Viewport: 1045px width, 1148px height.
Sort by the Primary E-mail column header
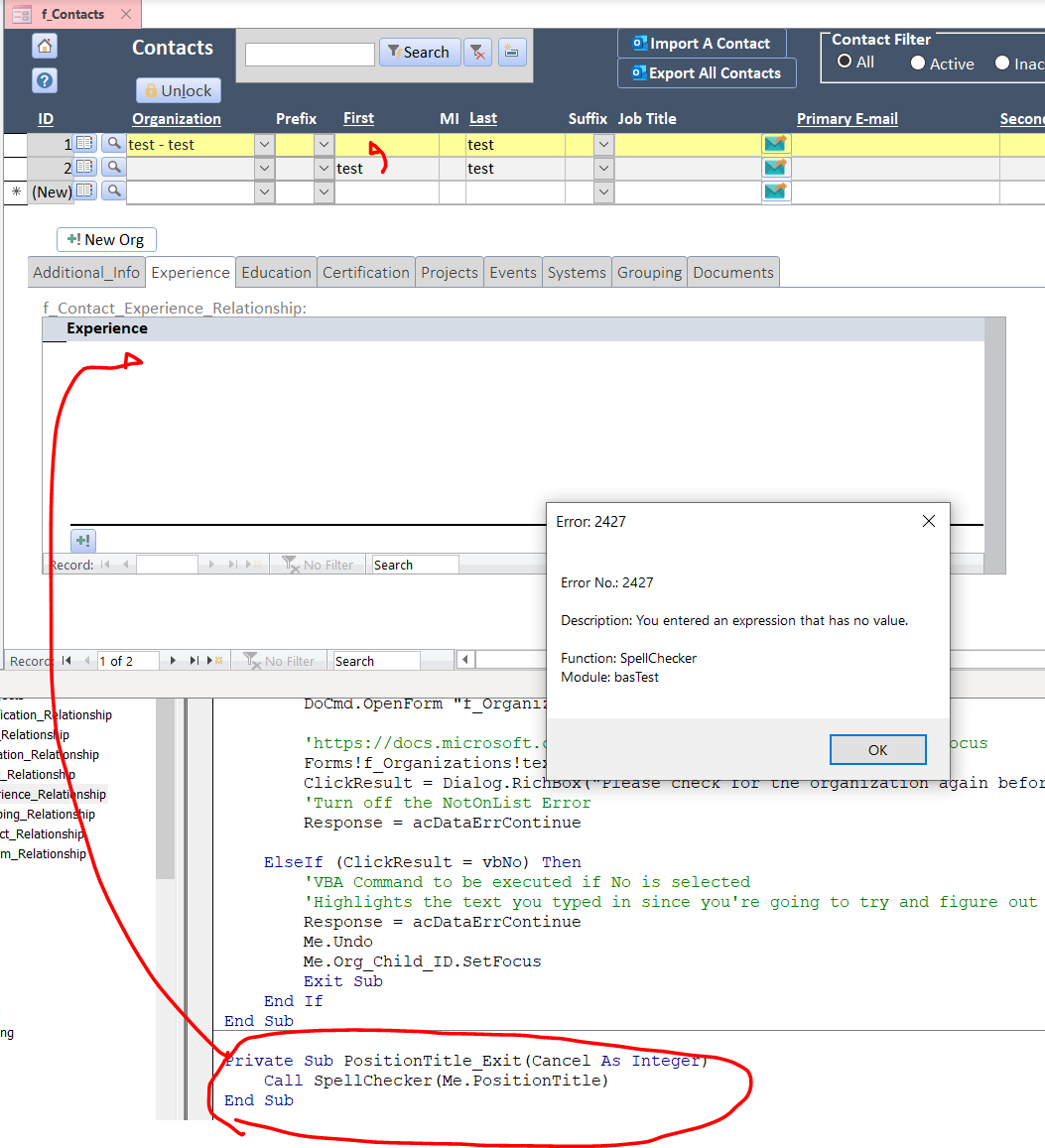(x=848, y=119)
